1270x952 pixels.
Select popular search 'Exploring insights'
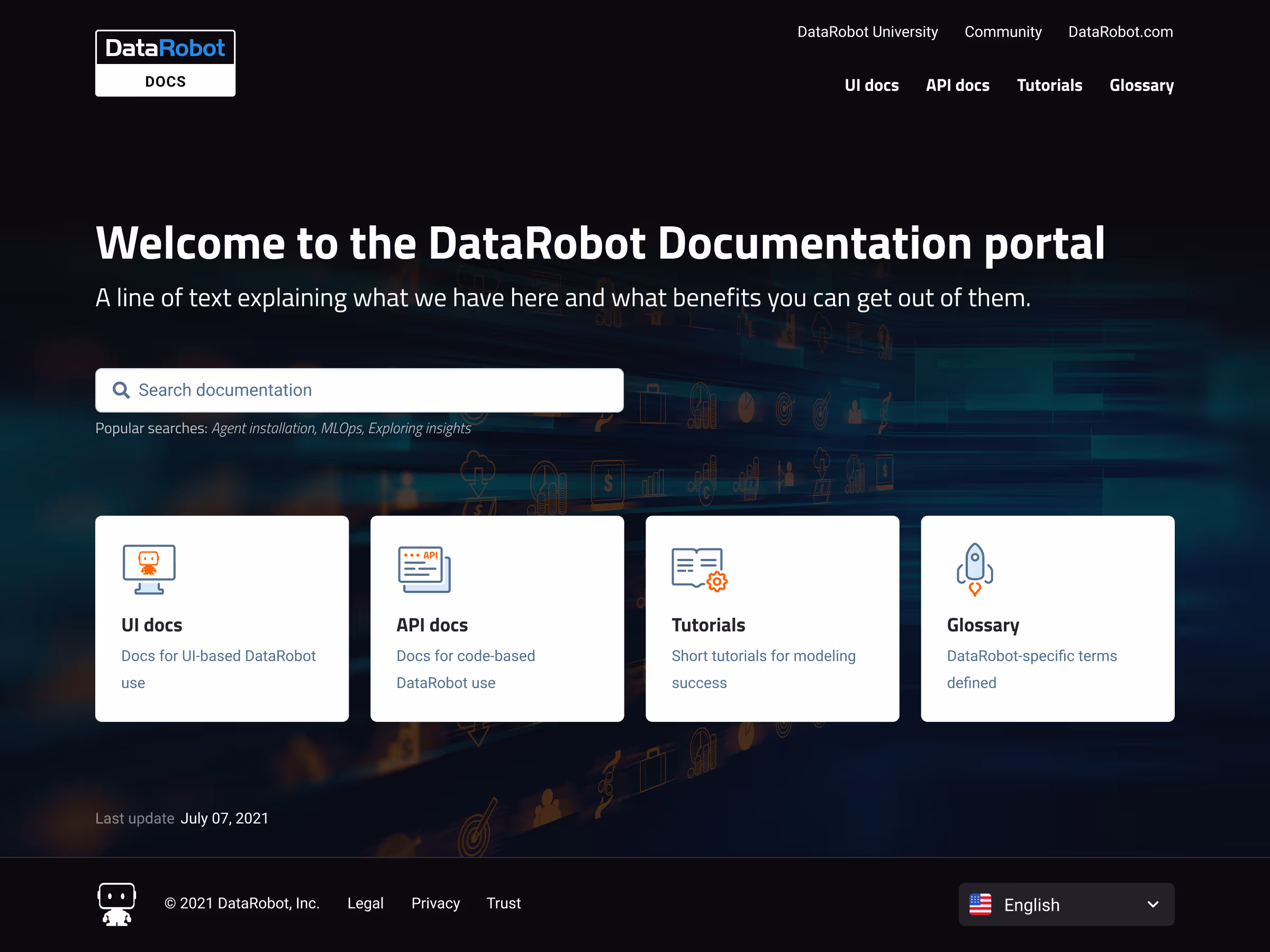pos(419,428)
